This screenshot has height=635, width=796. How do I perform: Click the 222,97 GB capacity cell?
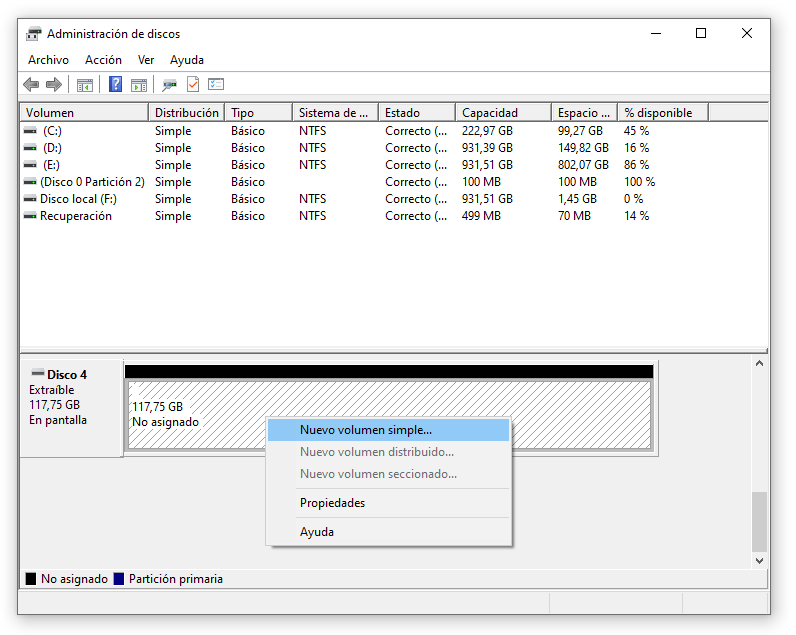[x=487, y=131]
